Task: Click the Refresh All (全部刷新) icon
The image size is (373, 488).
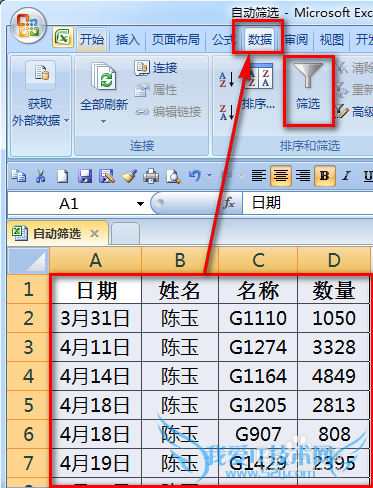Action: tap(104, 77)
